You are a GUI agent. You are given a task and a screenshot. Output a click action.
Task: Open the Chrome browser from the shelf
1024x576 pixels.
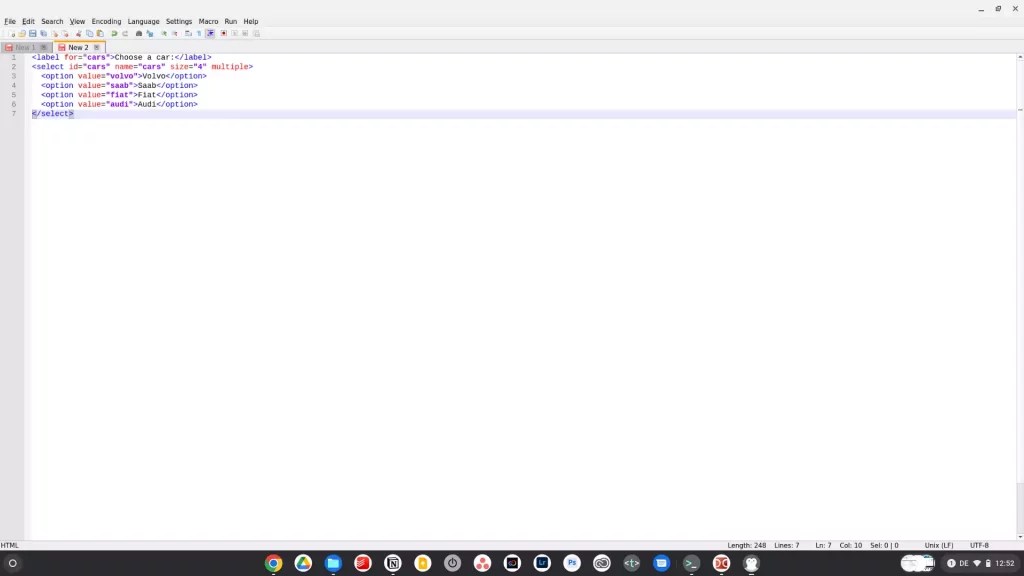coord(273,563)
